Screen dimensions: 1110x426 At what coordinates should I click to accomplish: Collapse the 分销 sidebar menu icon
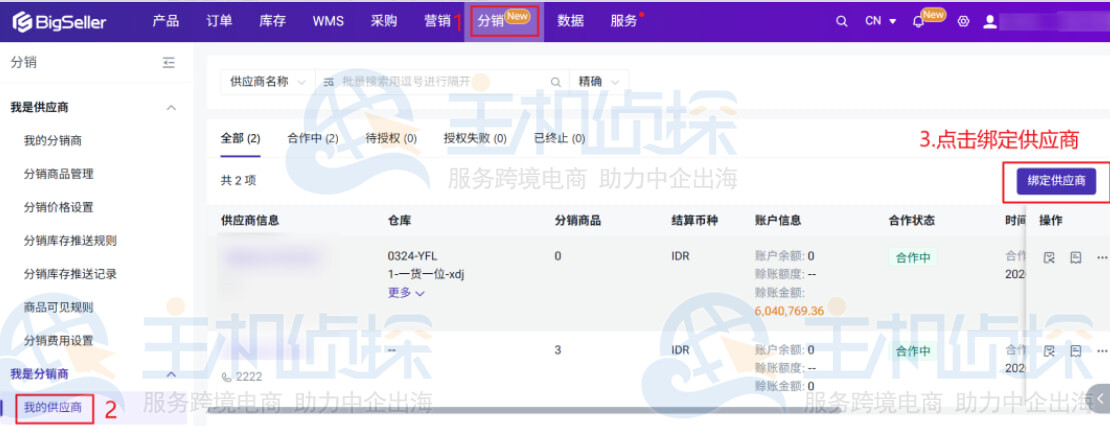pos(168,63)
